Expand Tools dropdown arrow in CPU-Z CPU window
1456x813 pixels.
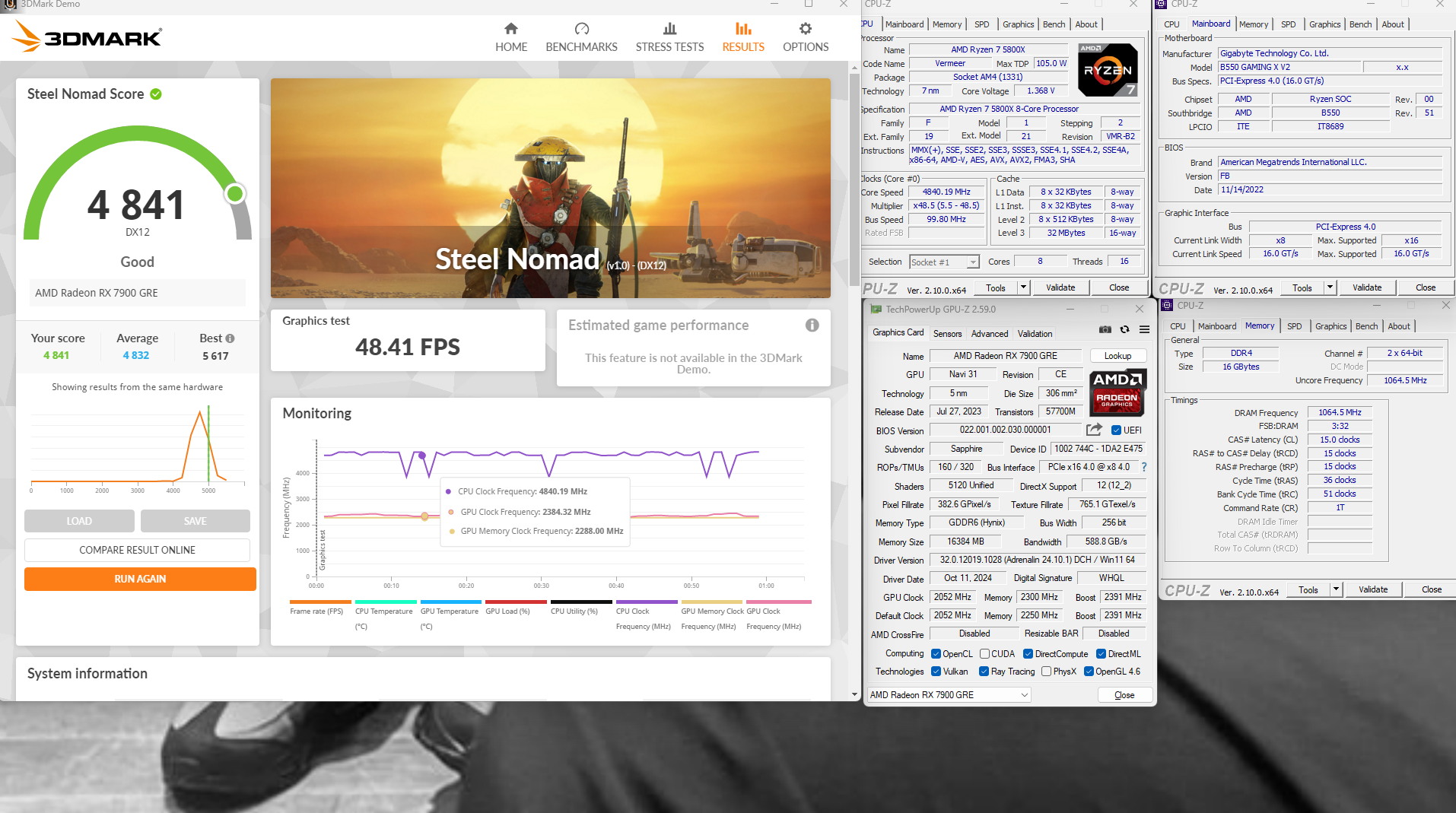(x=1023, y=287)
